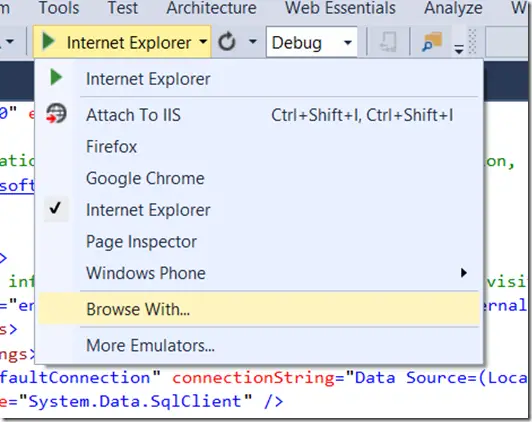Click the Ctrl+Shift+I shortcut text
The width and height of the screenshot is (532, 422).
click(x=362, y=115)
